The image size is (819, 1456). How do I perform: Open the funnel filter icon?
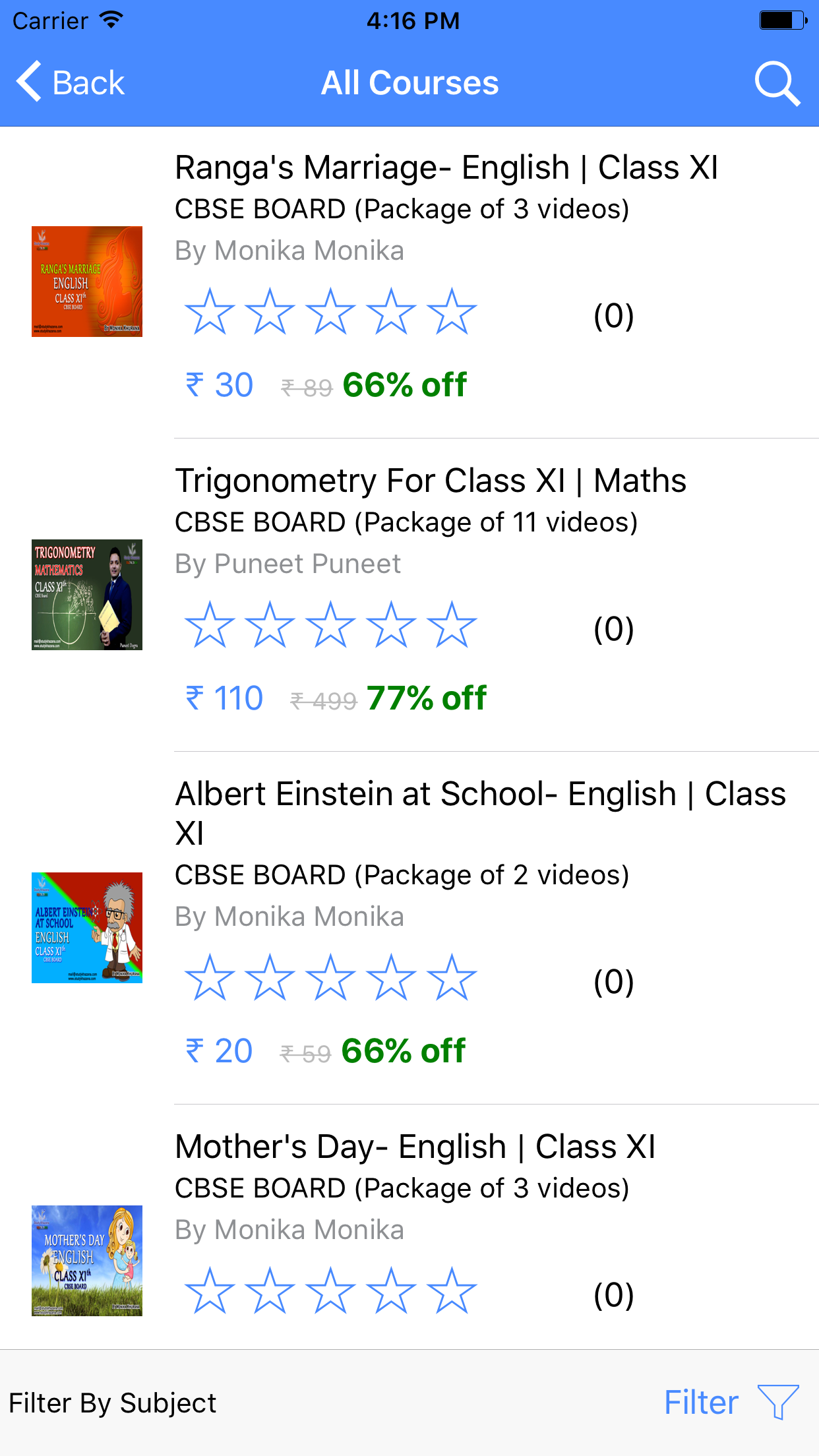[778, 1401]
